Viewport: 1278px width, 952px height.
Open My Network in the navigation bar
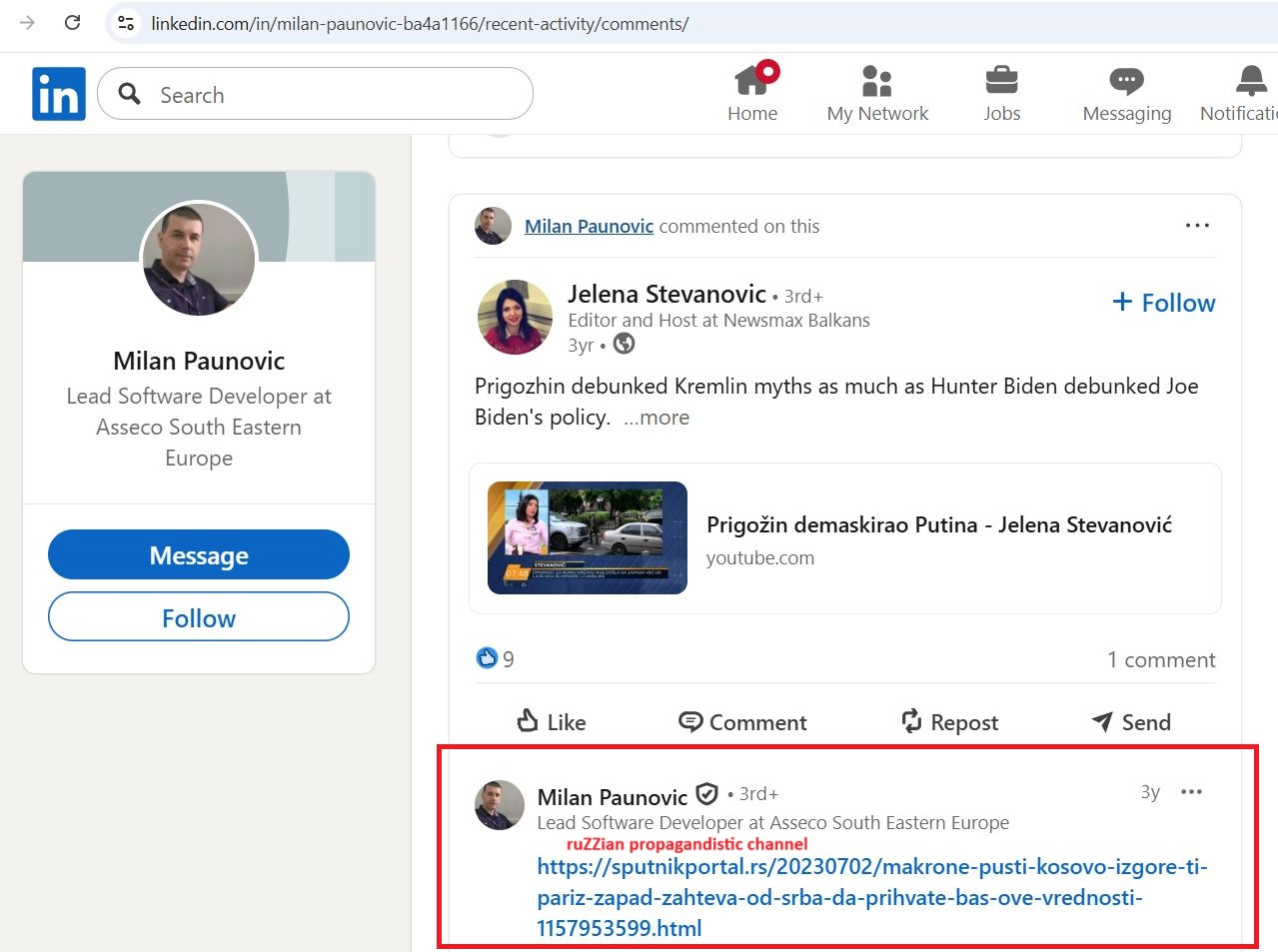(x=877, y=93)
